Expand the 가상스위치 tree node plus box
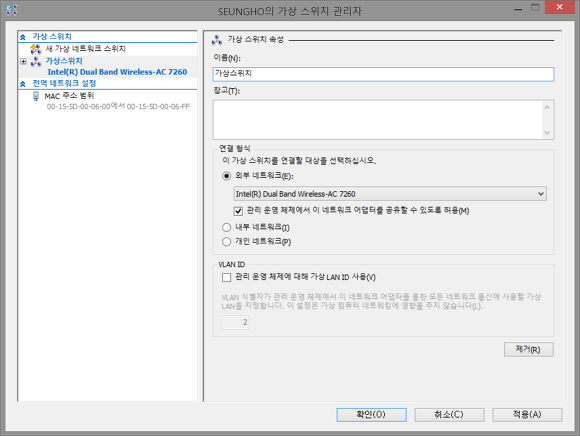The height and width of the screenshot is (436, 580). 23,61
